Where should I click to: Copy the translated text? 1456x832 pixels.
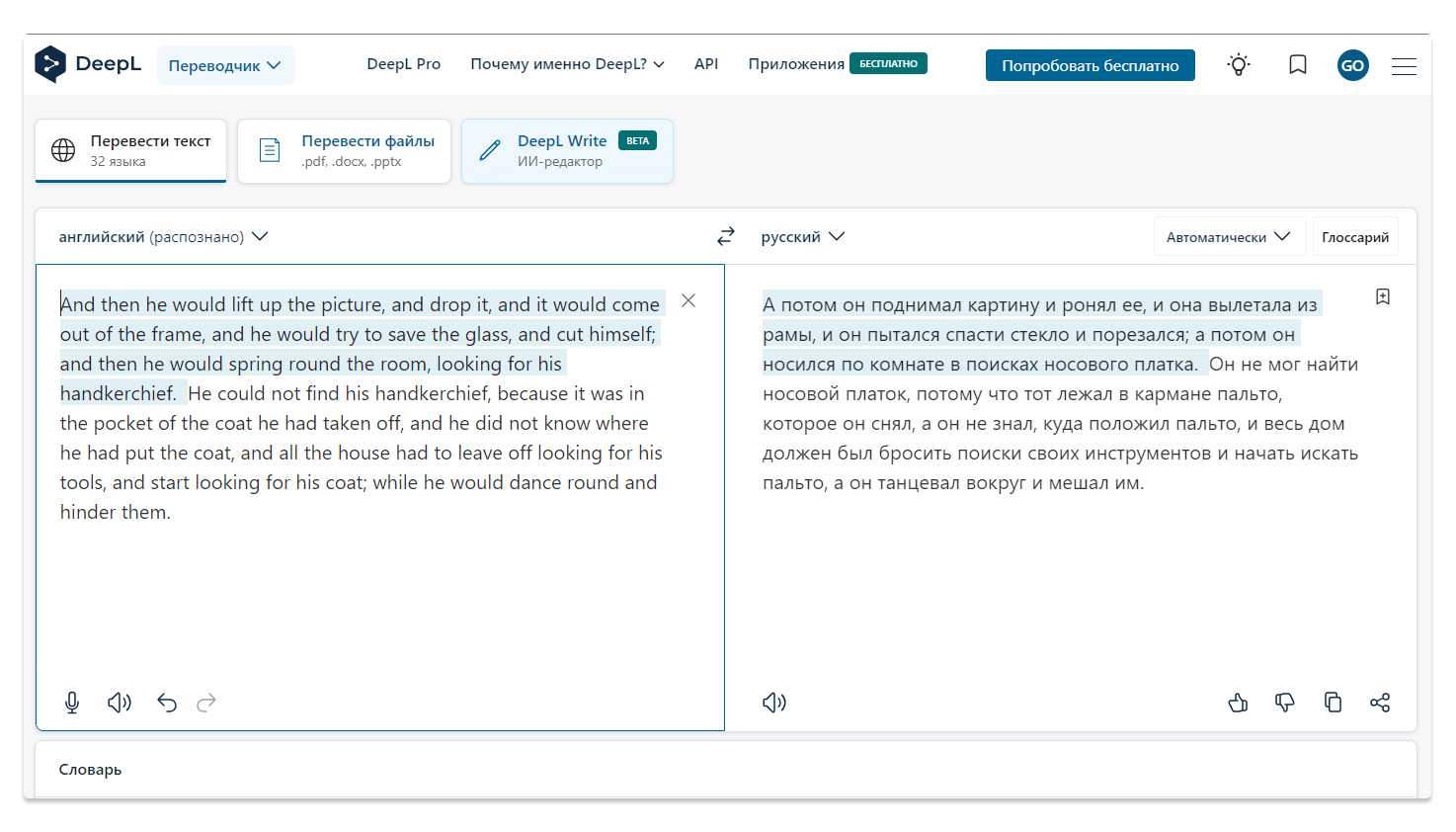click(1333, 703)
